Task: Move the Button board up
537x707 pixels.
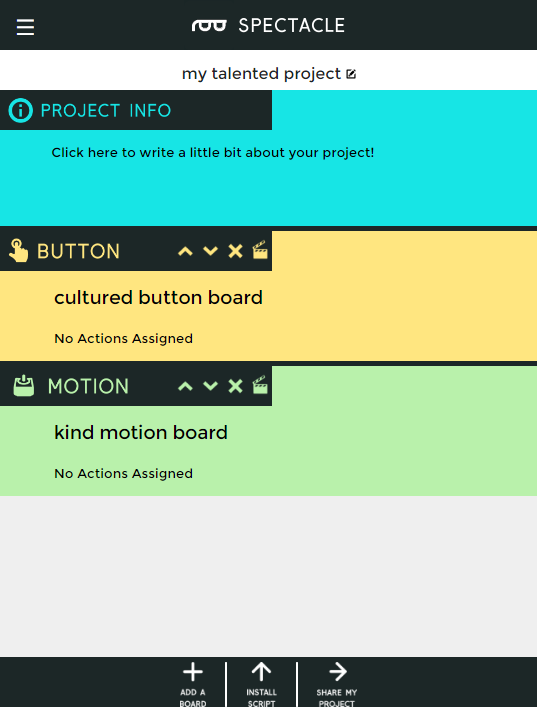Action: (x=185, y=251)
